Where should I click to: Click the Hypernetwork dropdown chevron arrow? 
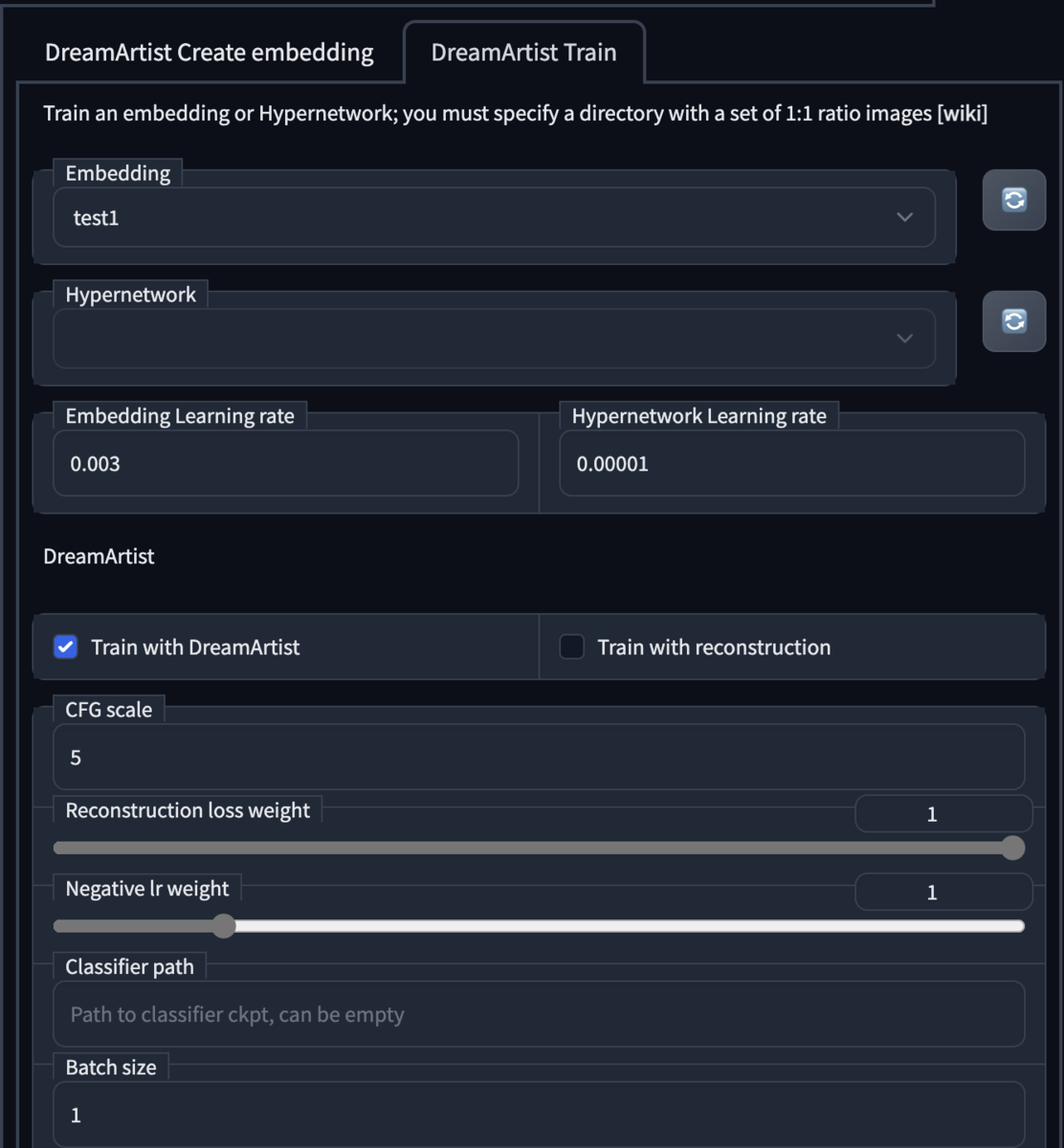[904, 339]
